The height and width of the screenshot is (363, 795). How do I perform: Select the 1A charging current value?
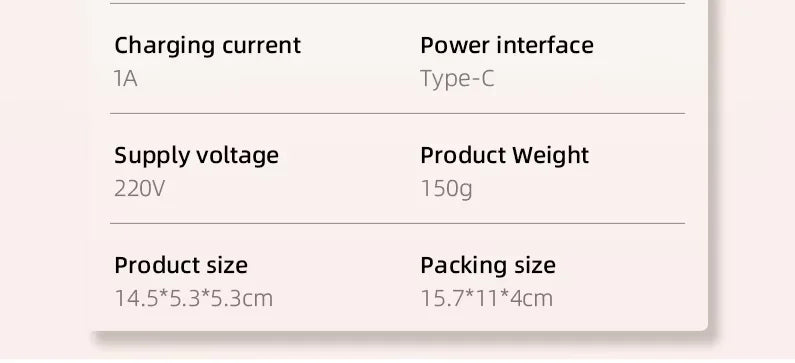126,79
